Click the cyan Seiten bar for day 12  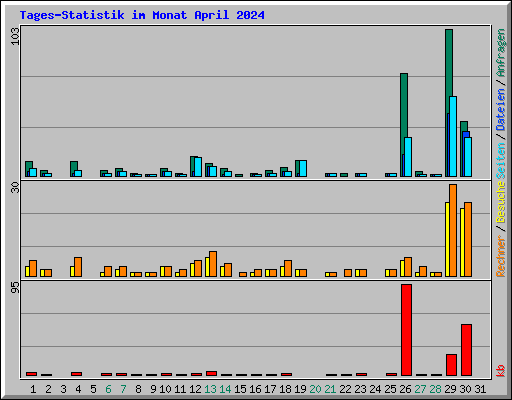[198, 167]
